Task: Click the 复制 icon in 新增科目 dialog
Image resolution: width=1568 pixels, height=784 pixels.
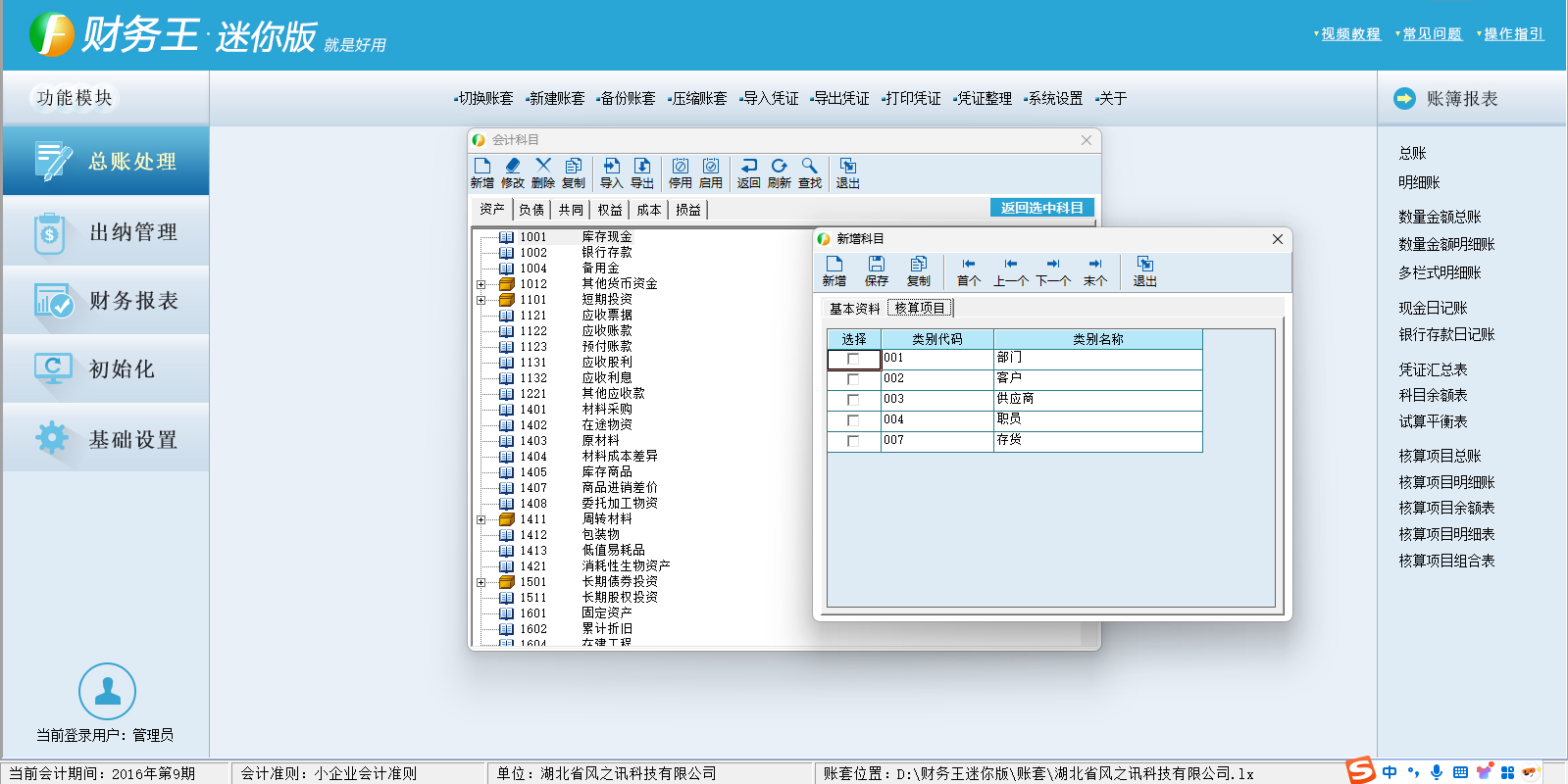Action: (919, 270)
